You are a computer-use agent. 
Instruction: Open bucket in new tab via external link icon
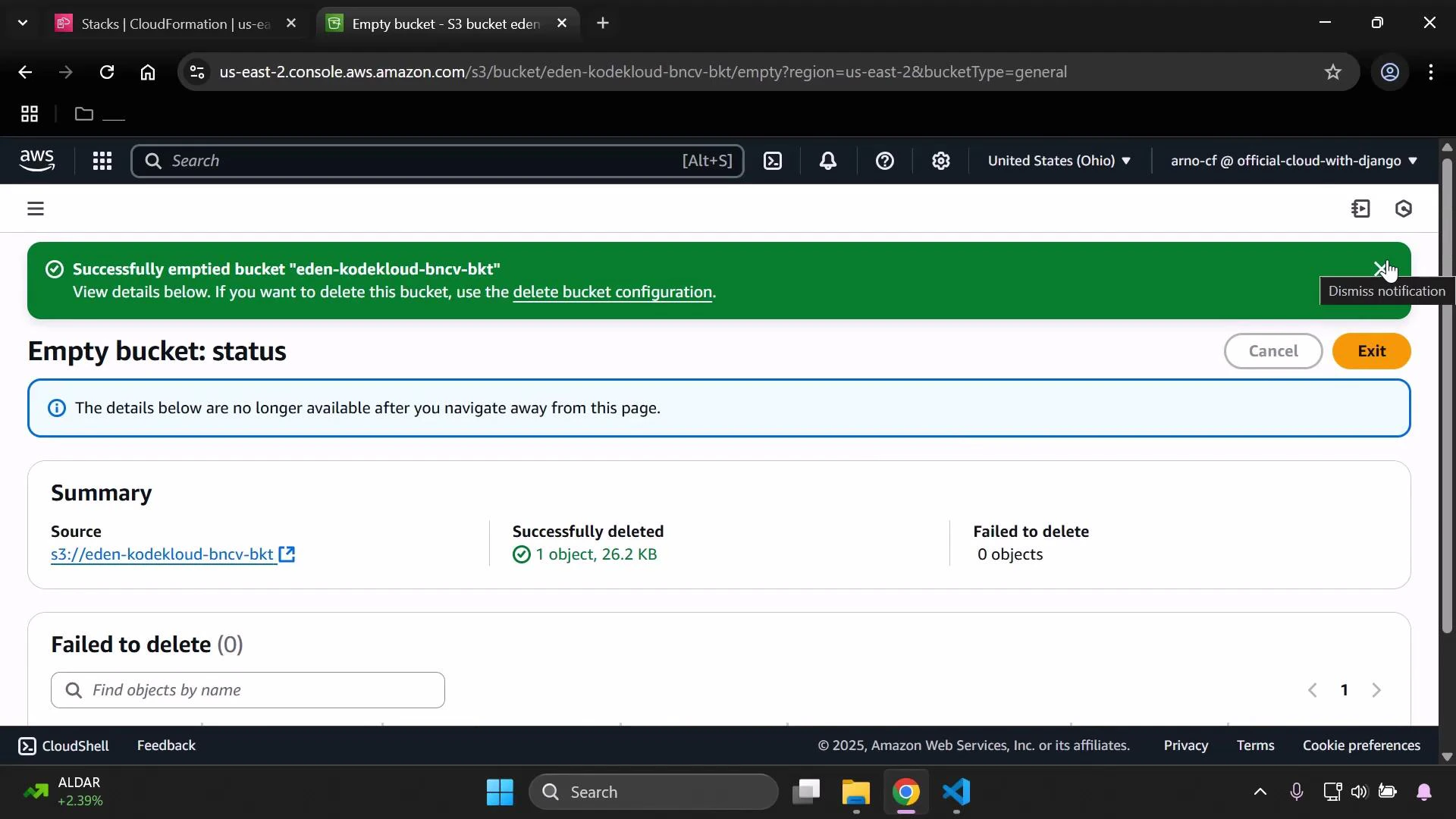point(288,554)
